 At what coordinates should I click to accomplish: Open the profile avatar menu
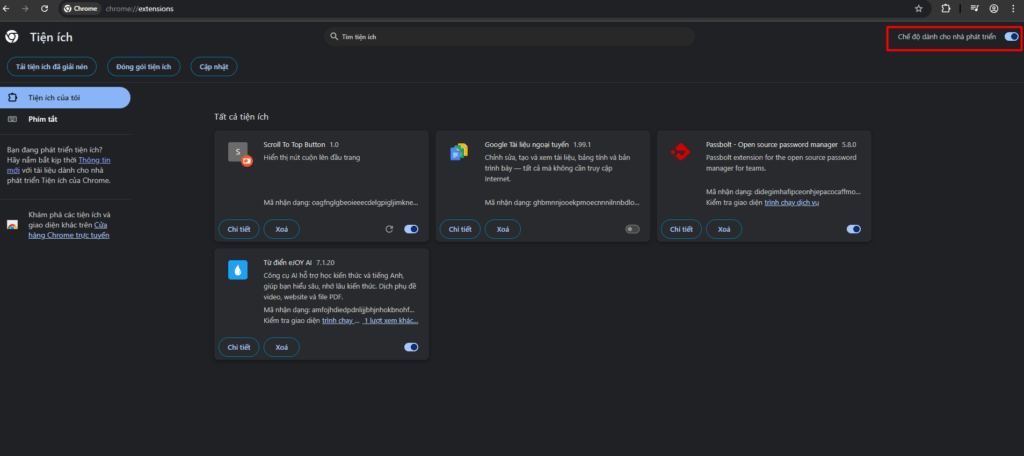(993, 8)
